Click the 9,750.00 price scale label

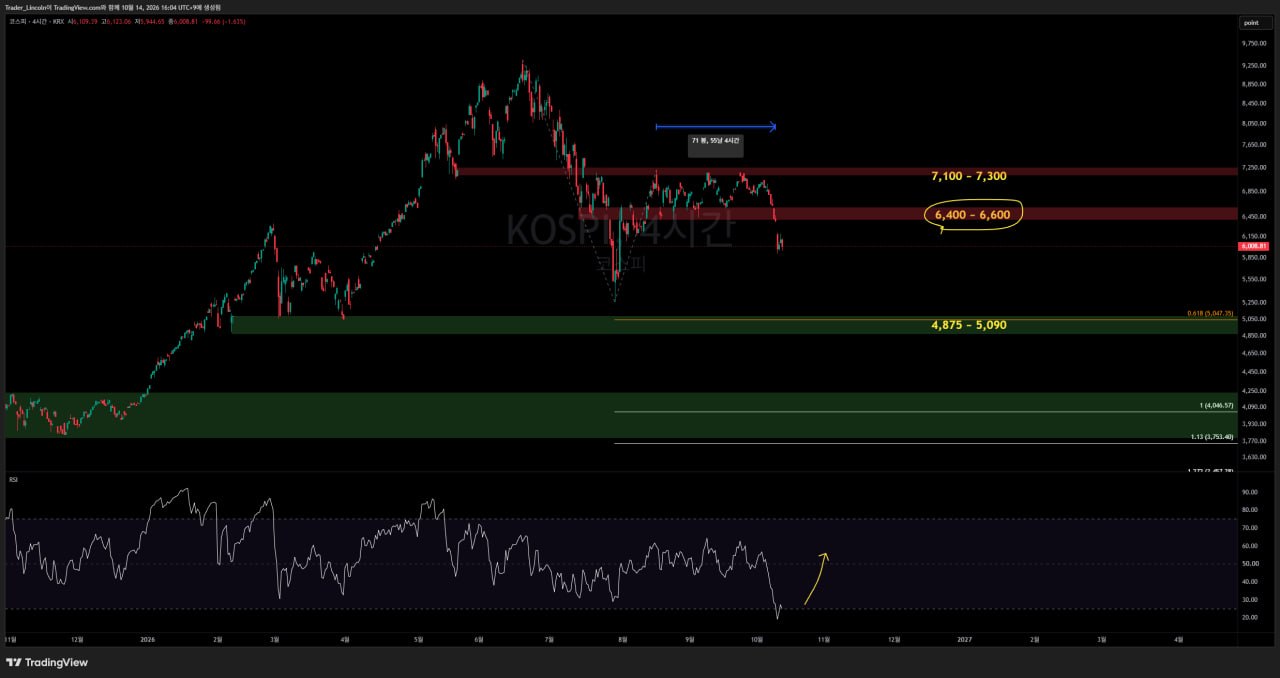coord(1255,43)
